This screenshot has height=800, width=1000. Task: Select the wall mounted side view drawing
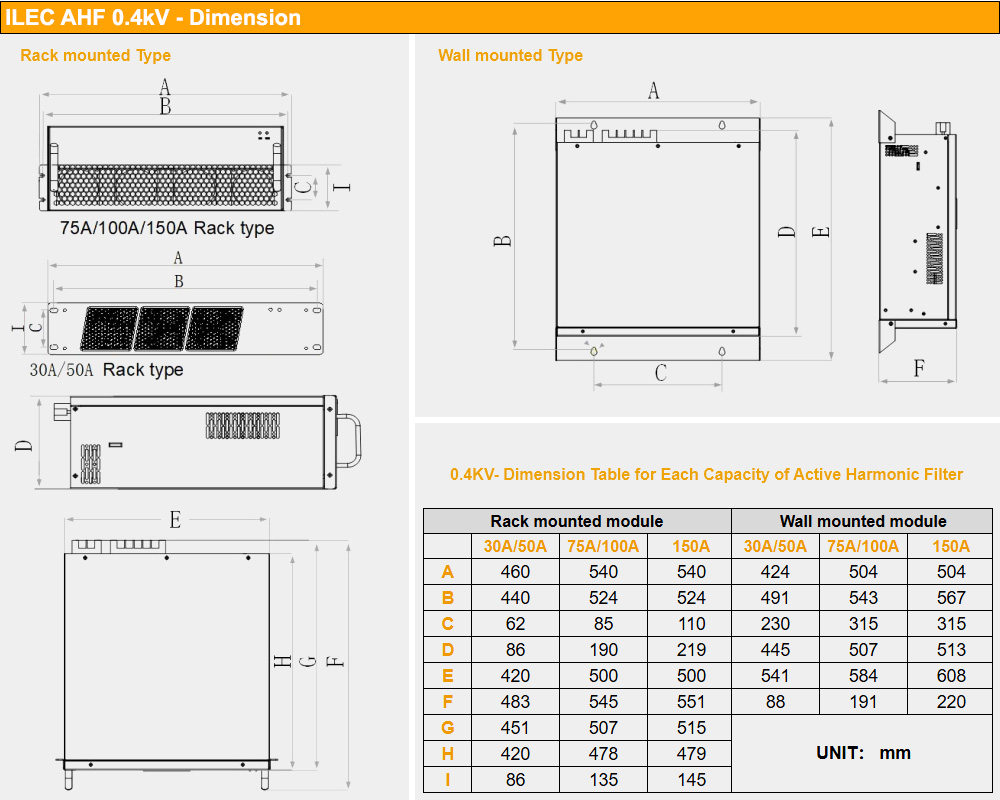[x=917, y=232]
